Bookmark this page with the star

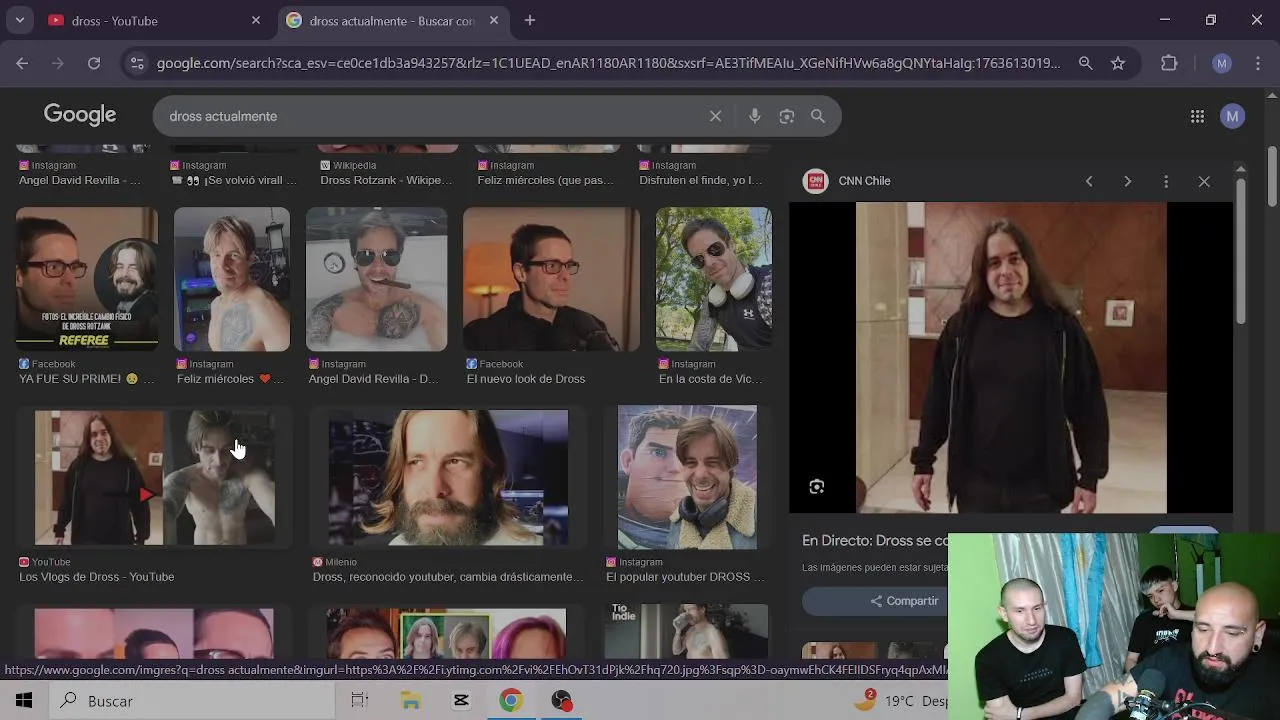pos(1118,63)
